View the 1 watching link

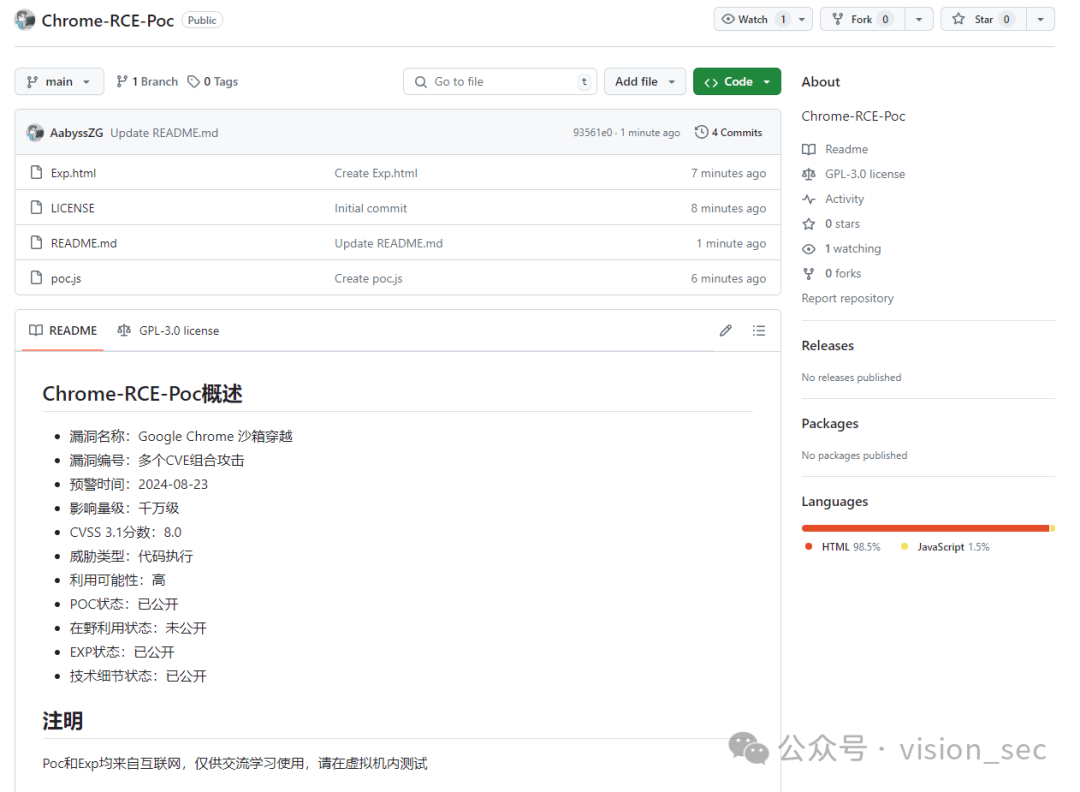point(853,249)
